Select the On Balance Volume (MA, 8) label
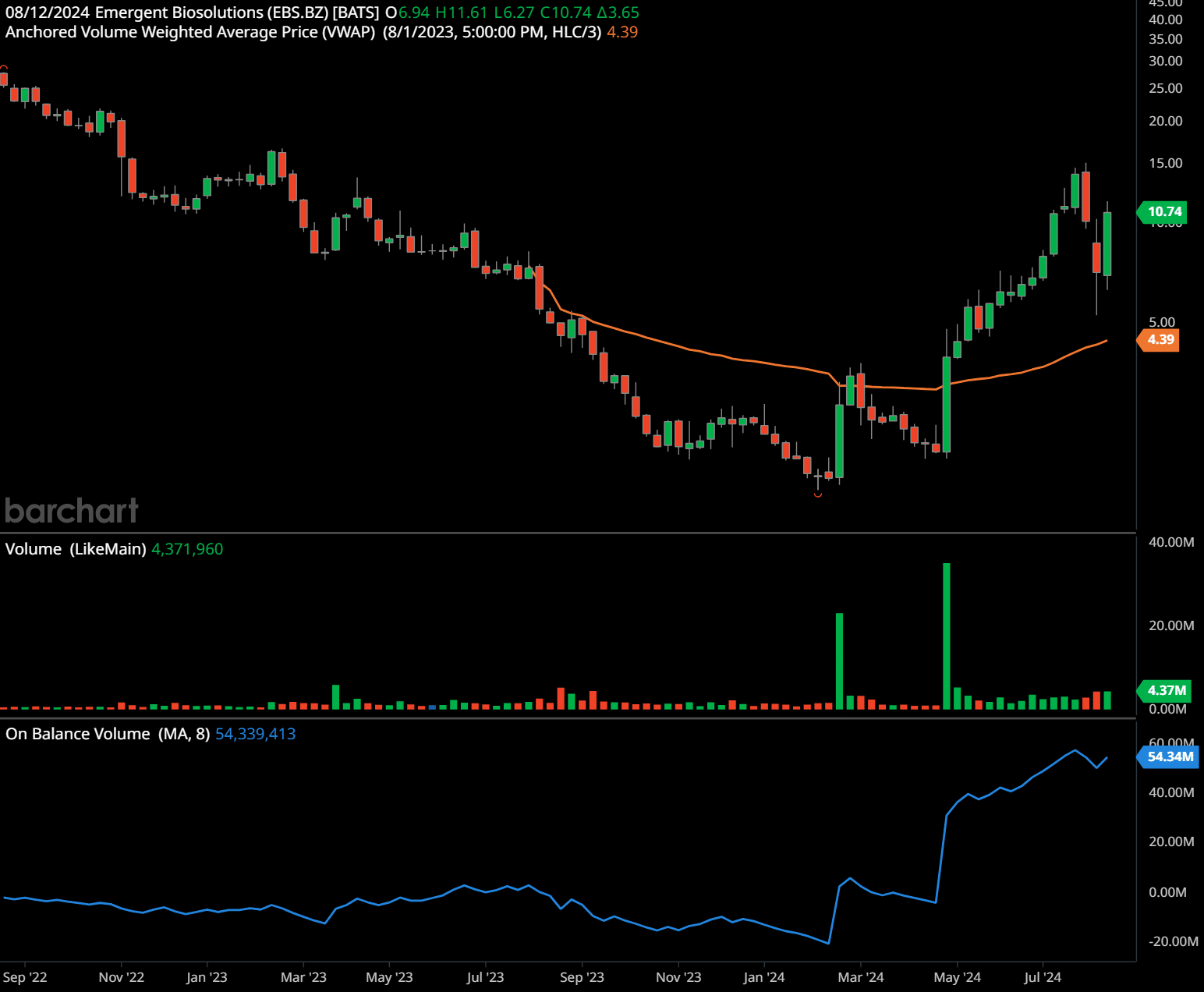 (x=108, y=734)
